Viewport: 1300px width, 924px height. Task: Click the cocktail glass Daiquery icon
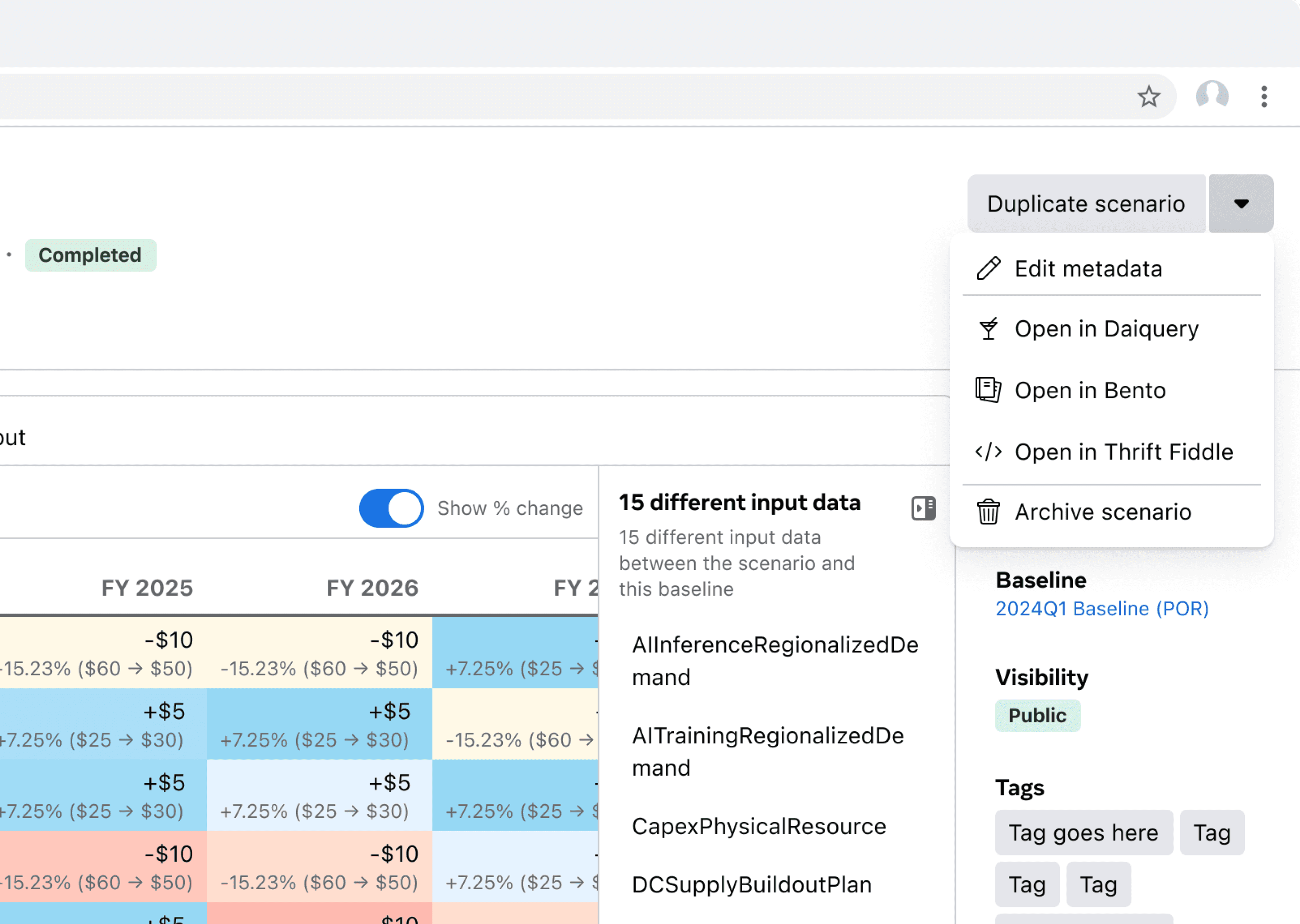(x=989, y=328)
